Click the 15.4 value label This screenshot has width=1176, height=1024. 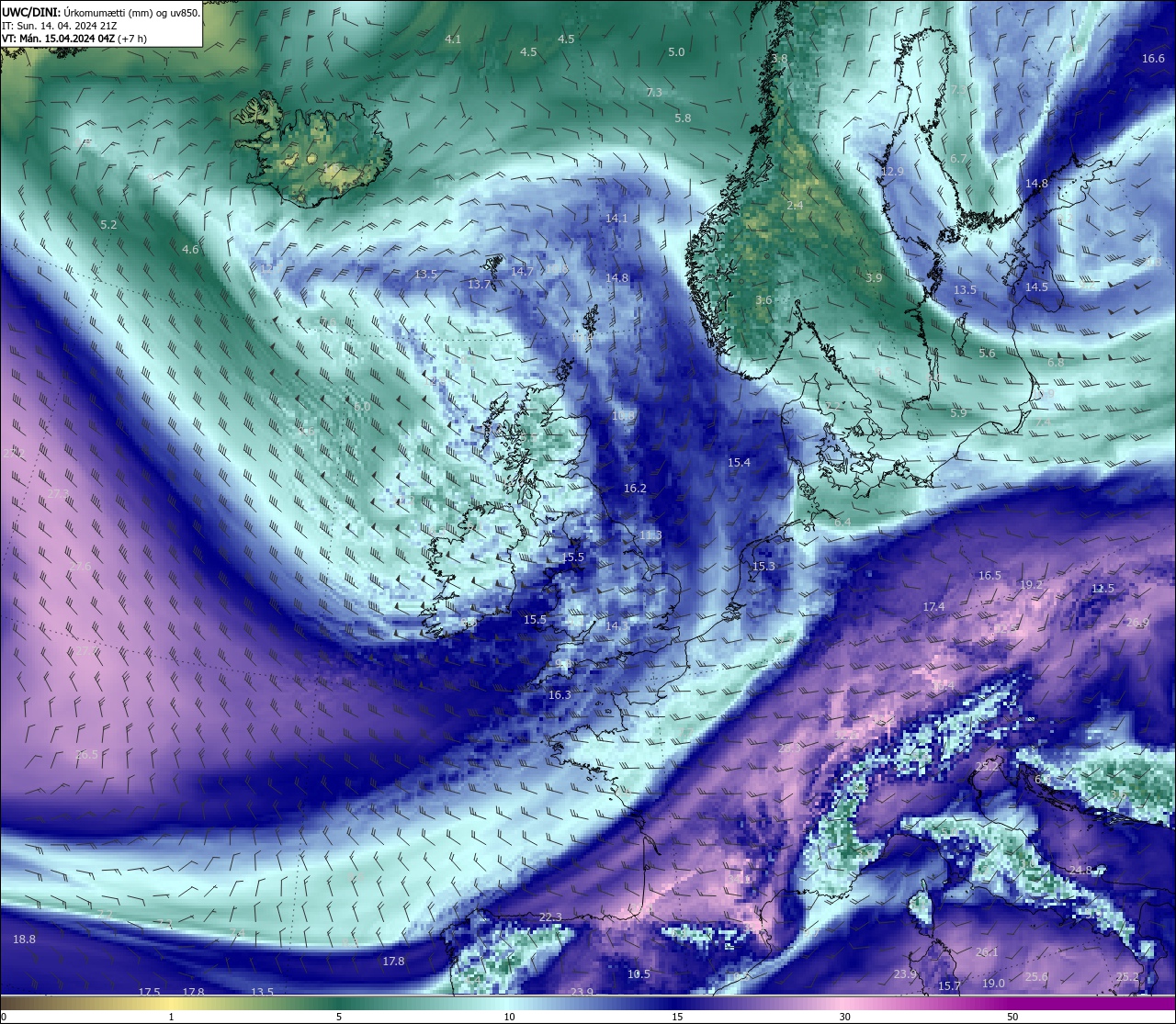pyautogui.click(x=739, y=463)
